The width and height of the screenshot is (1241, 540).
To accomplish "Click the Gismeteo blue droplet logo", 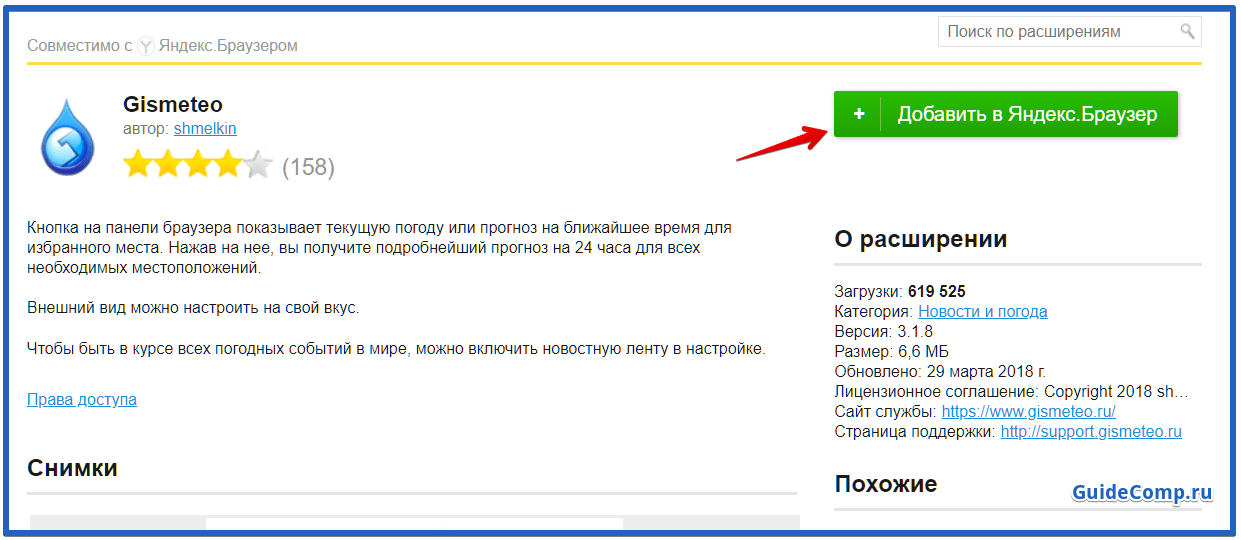I will coord(67,137).
